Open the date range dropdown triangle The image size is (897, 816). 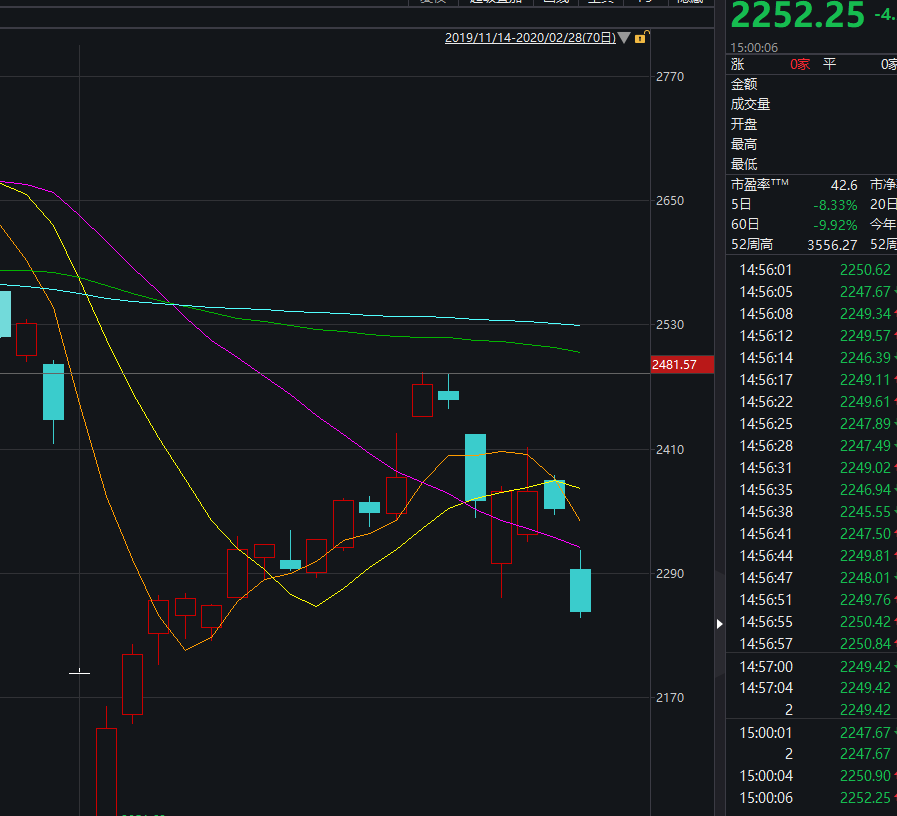(x=624, y=38)
